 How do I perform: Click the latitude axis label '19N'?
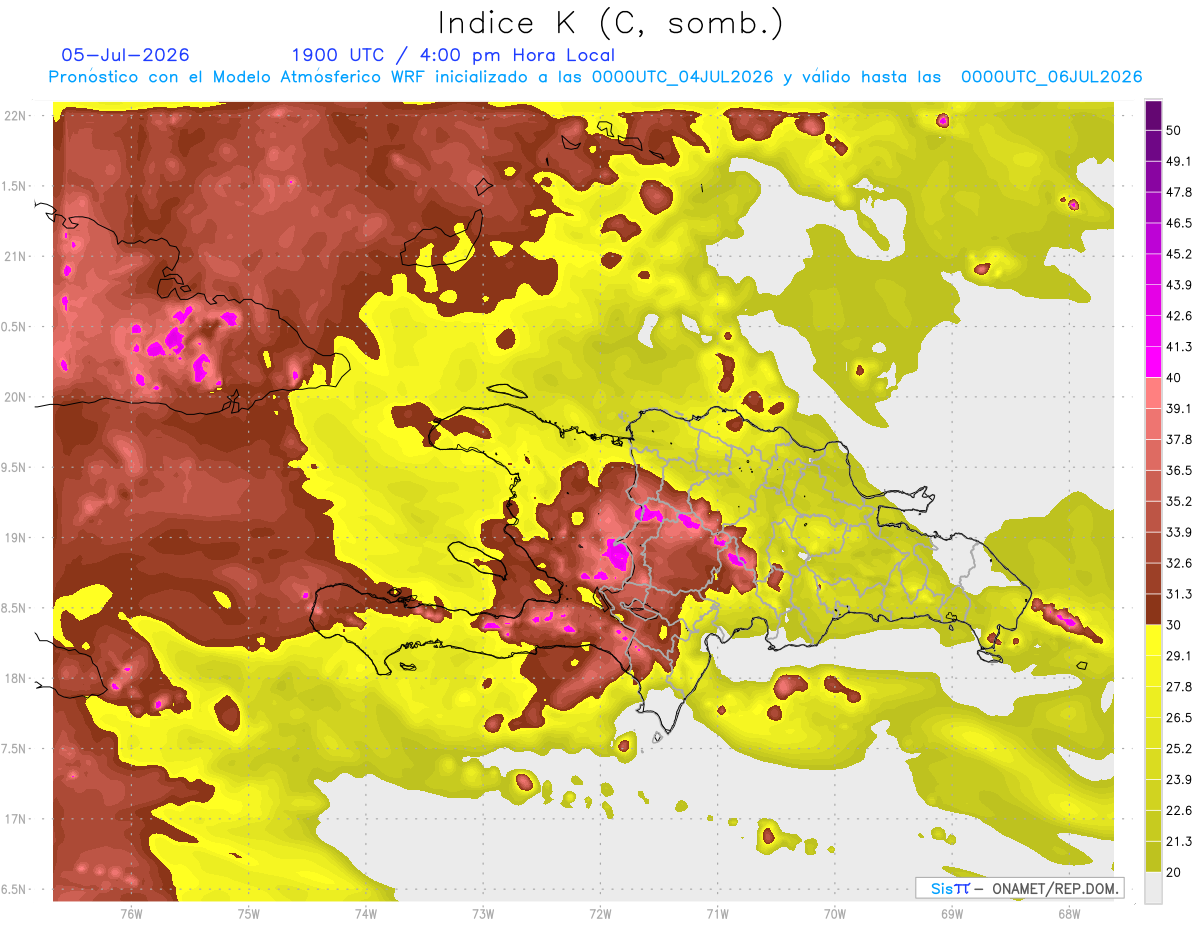(16, 538)
